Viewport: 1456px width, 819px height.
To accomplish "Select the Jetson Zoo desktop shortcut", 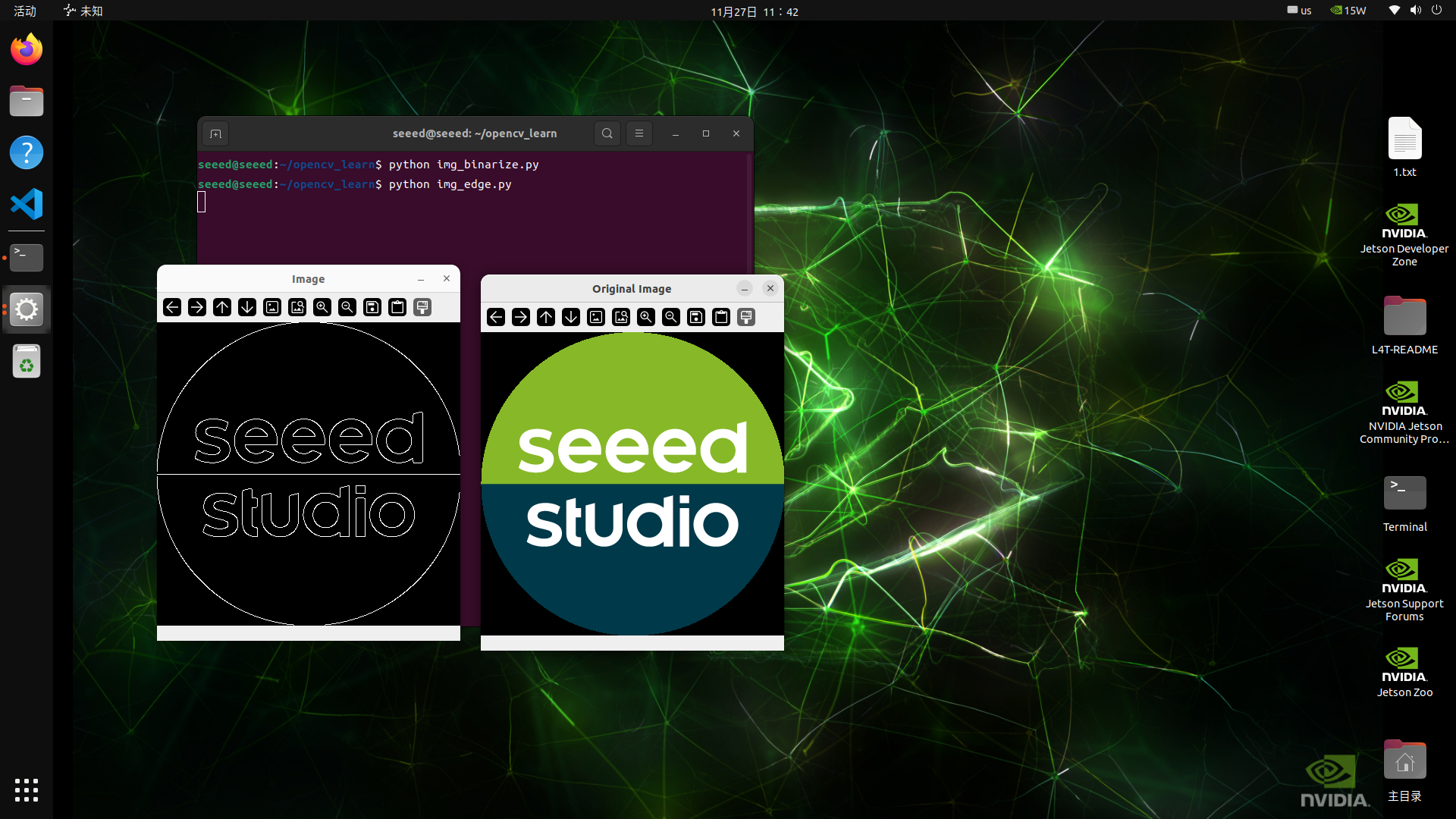I will 1404,672.
